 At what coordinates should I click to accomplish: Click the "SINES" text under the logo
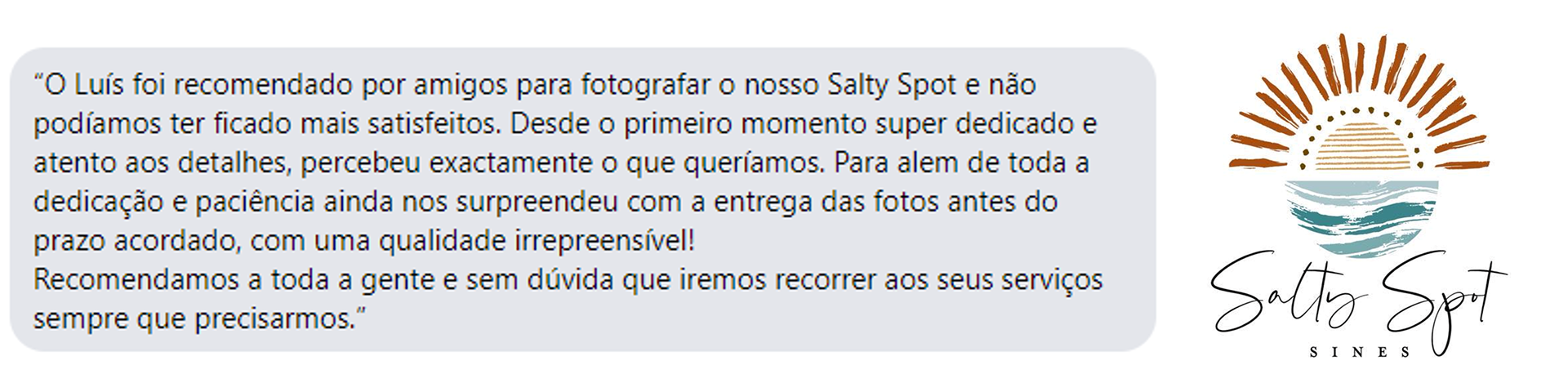[x=1361, y=353]
